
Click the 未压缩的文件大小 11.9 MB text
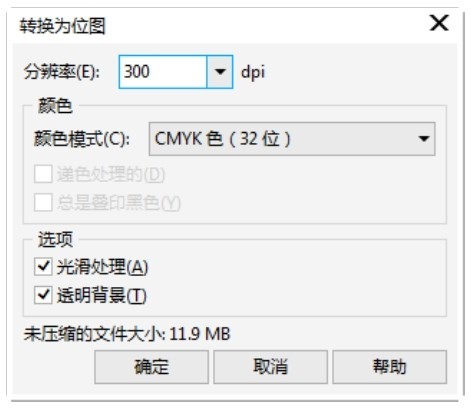[x=127, y=334]
